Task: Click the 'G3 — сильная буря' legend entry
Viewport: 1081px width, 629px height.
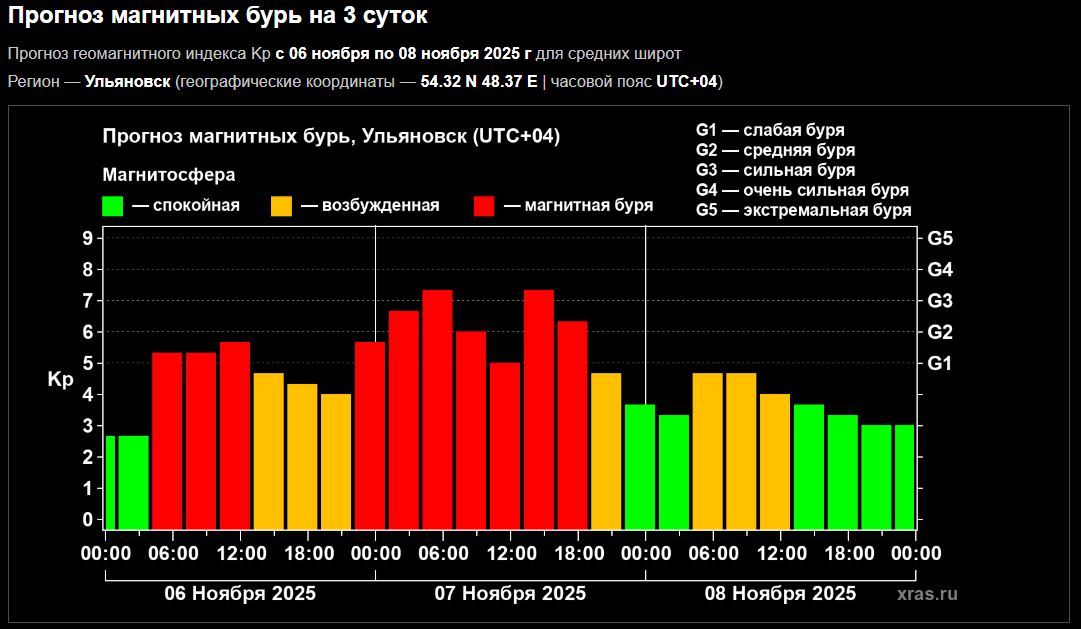Action: 775,170
